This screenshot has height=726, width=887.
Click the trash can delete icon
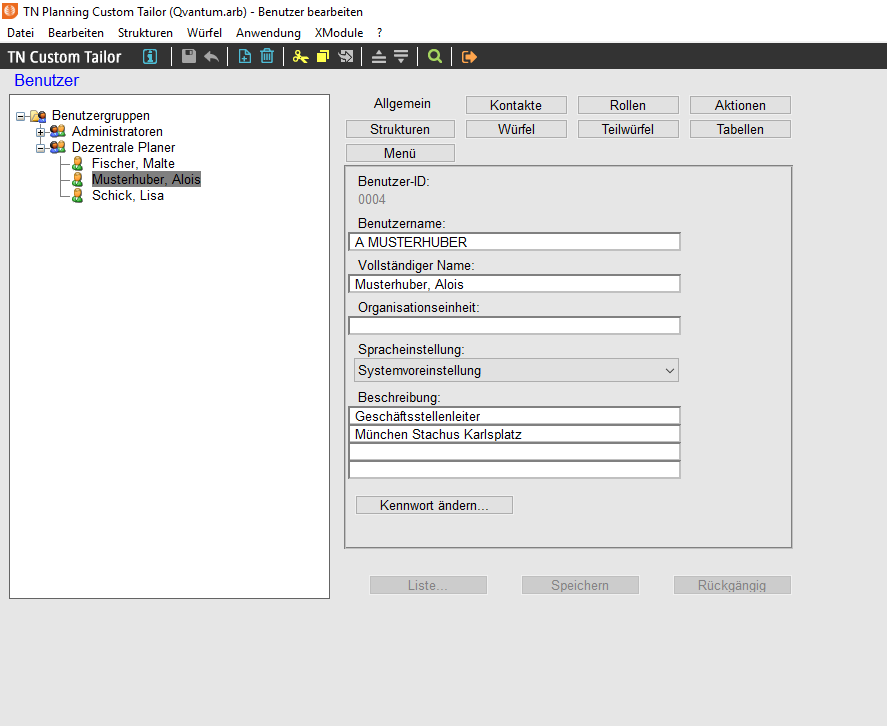point(267,57)
